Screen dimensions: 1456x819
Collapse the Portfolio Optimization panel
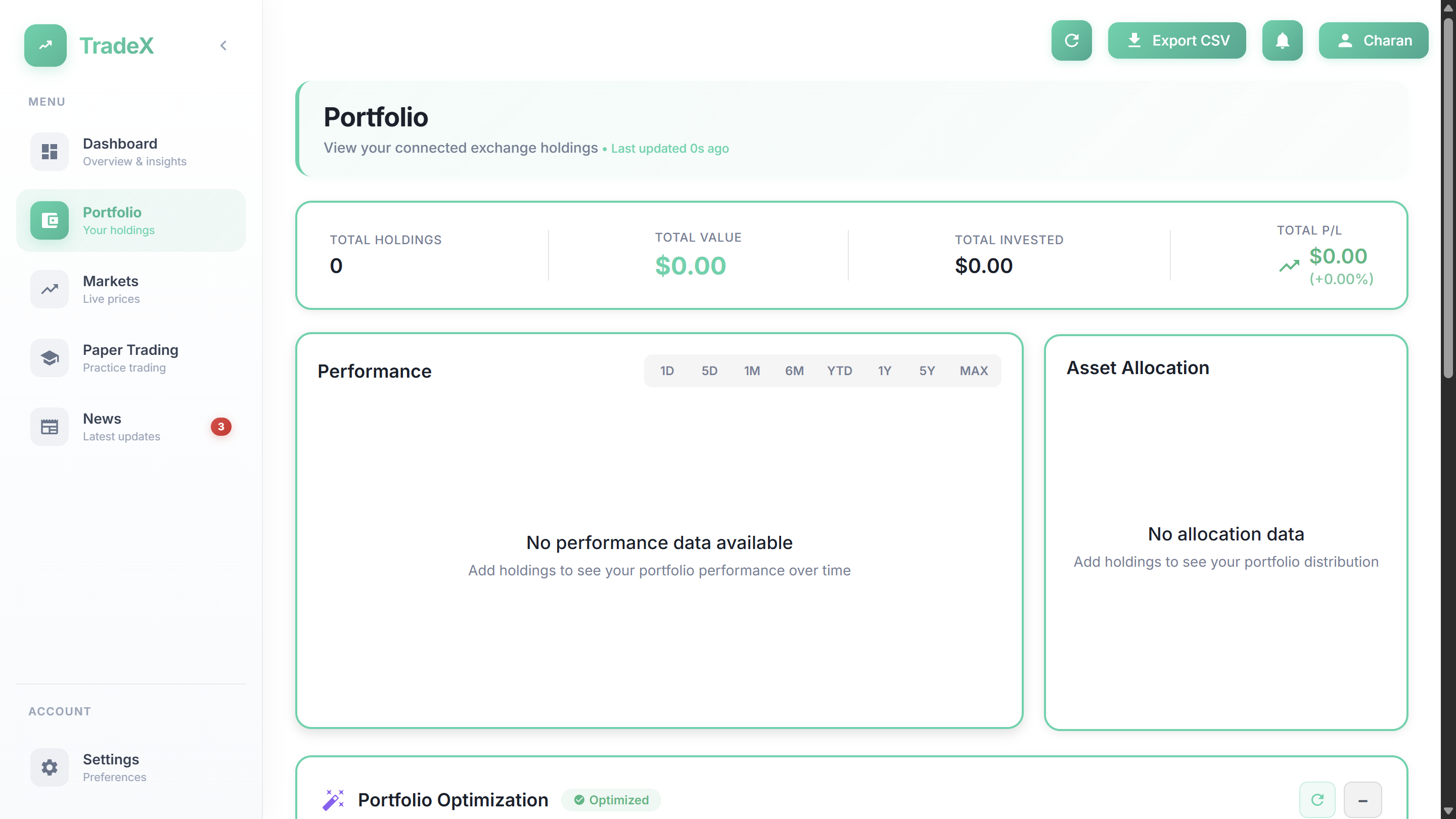click(x=1362, y=800)
